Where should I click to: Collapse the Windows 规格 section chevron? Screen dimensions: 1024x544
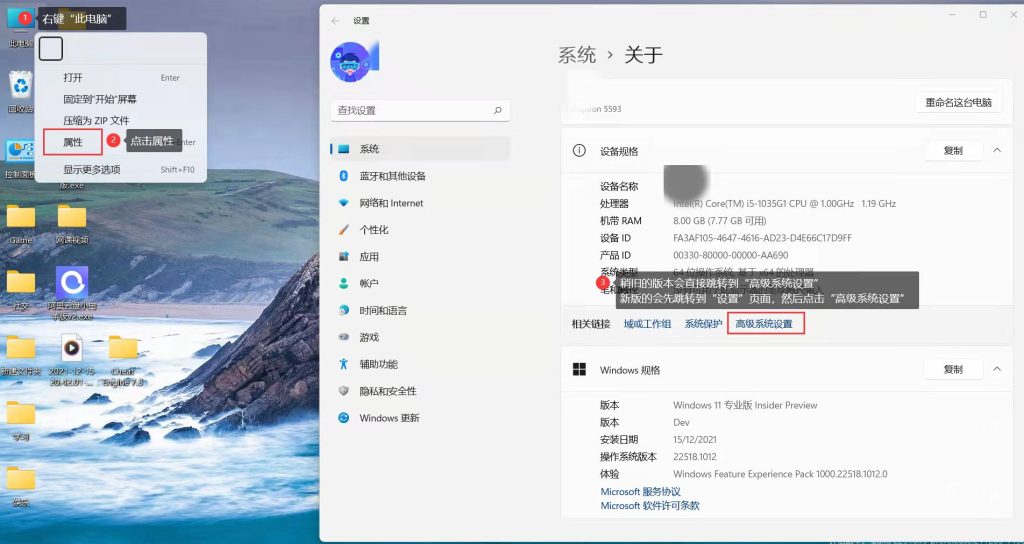tap(997, 369)
